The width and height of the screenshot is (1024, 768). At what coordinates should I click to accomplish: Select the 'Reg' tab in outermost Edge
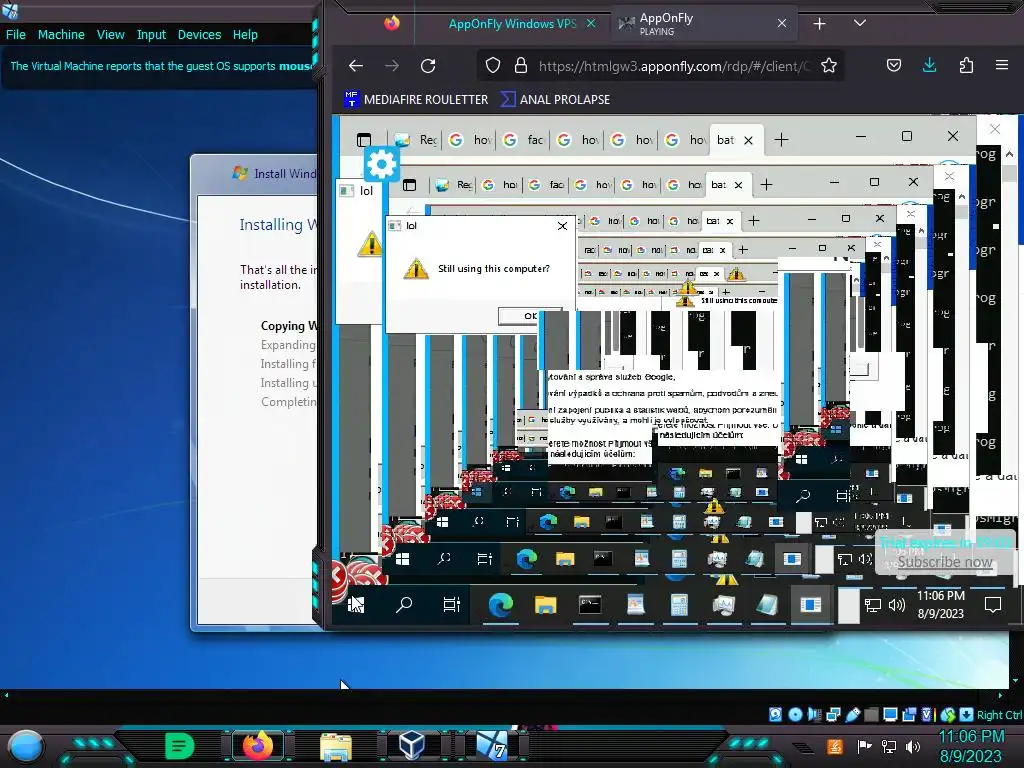(x=417, y=140)
